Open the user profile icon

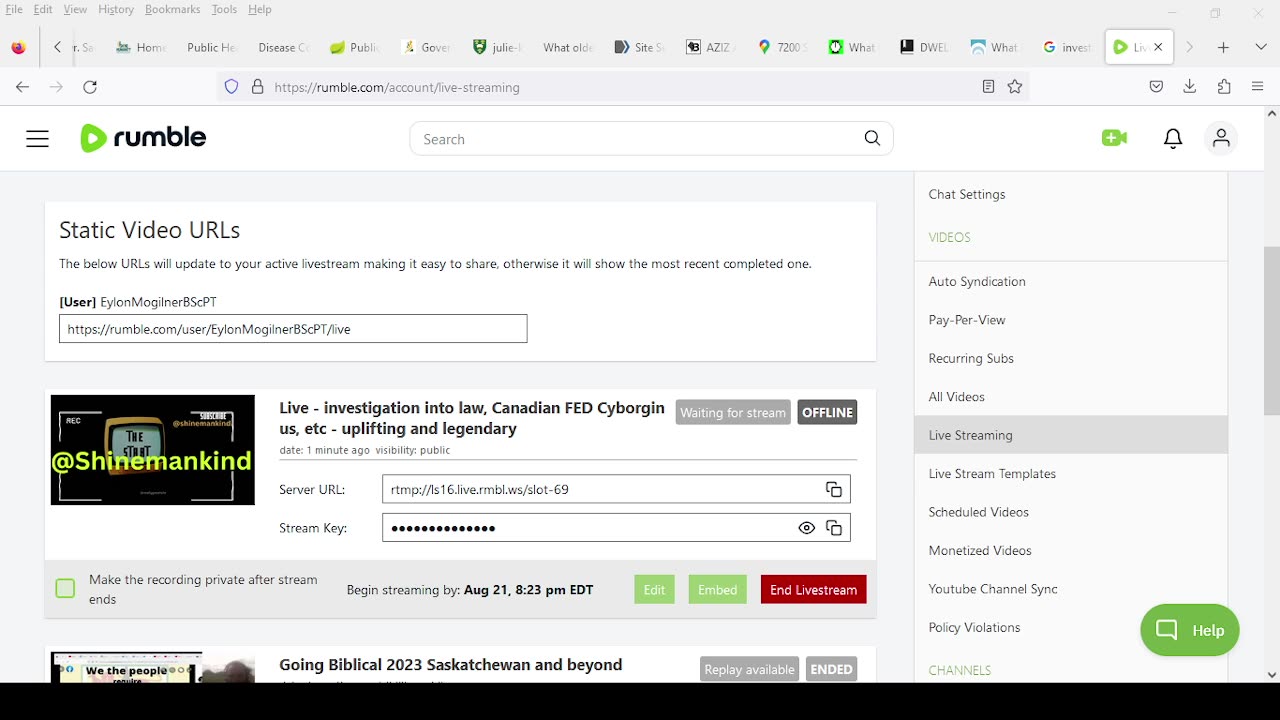(1221, 138)
